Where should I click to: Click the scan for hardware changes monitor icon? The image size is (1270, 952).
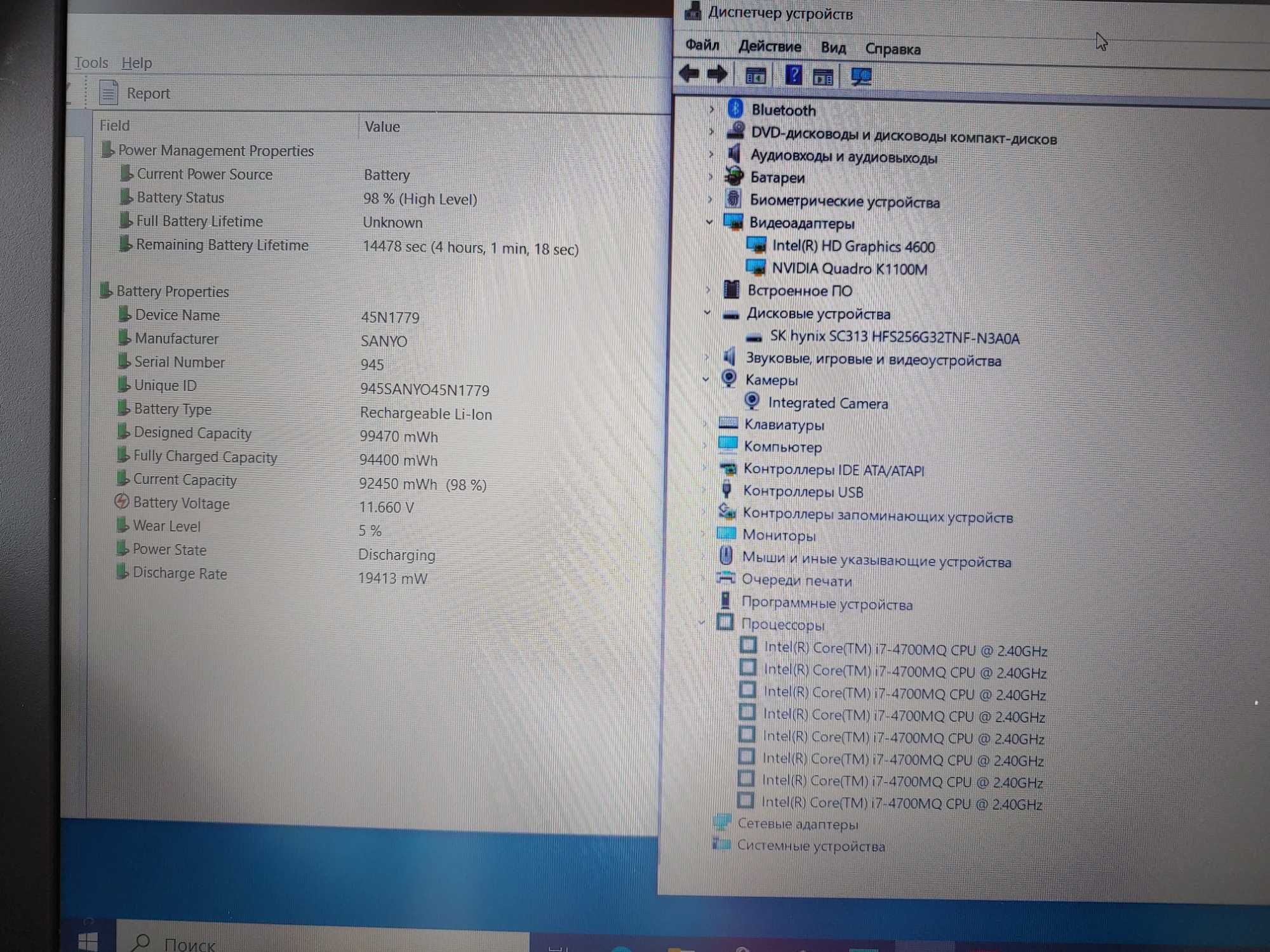point(861,77)
